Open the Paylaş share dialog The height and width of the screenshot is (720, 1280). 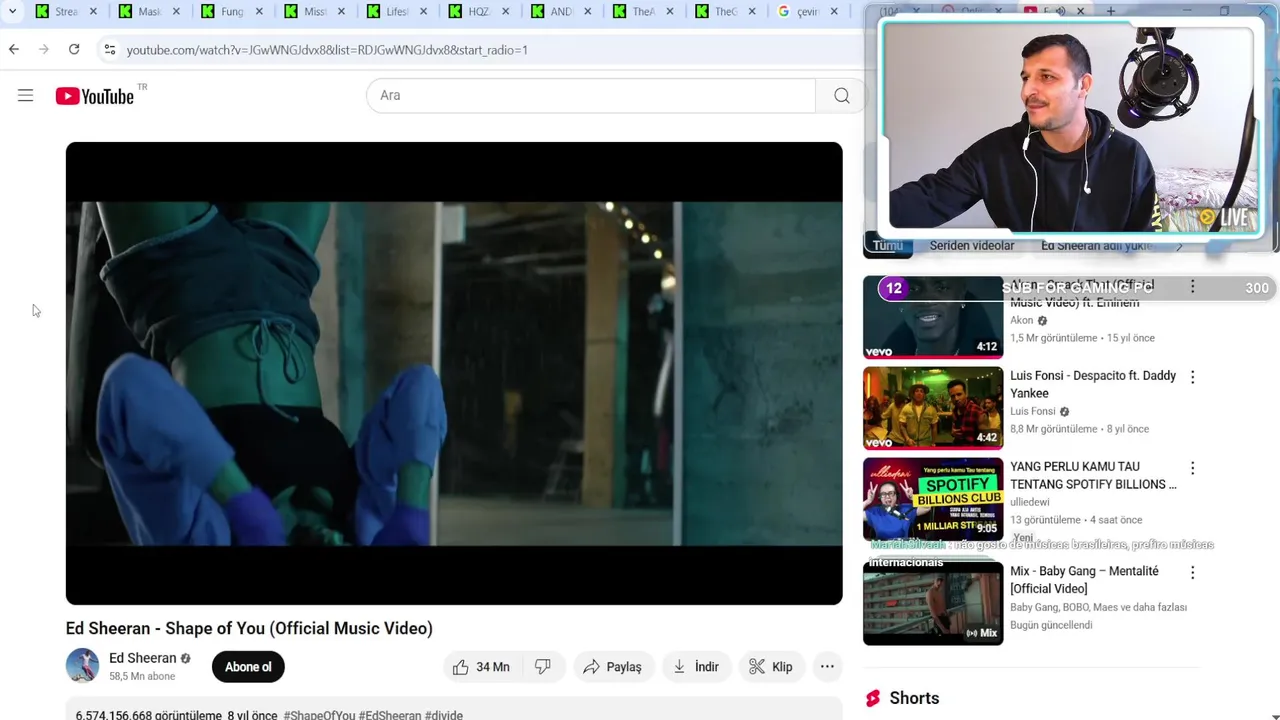pyautogui.click(x=613, y=667)
